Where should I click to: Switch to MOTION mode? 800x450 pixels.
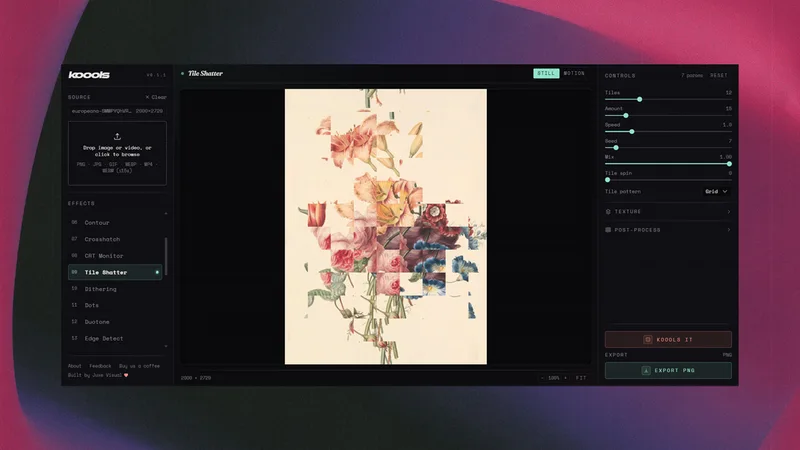574,73
